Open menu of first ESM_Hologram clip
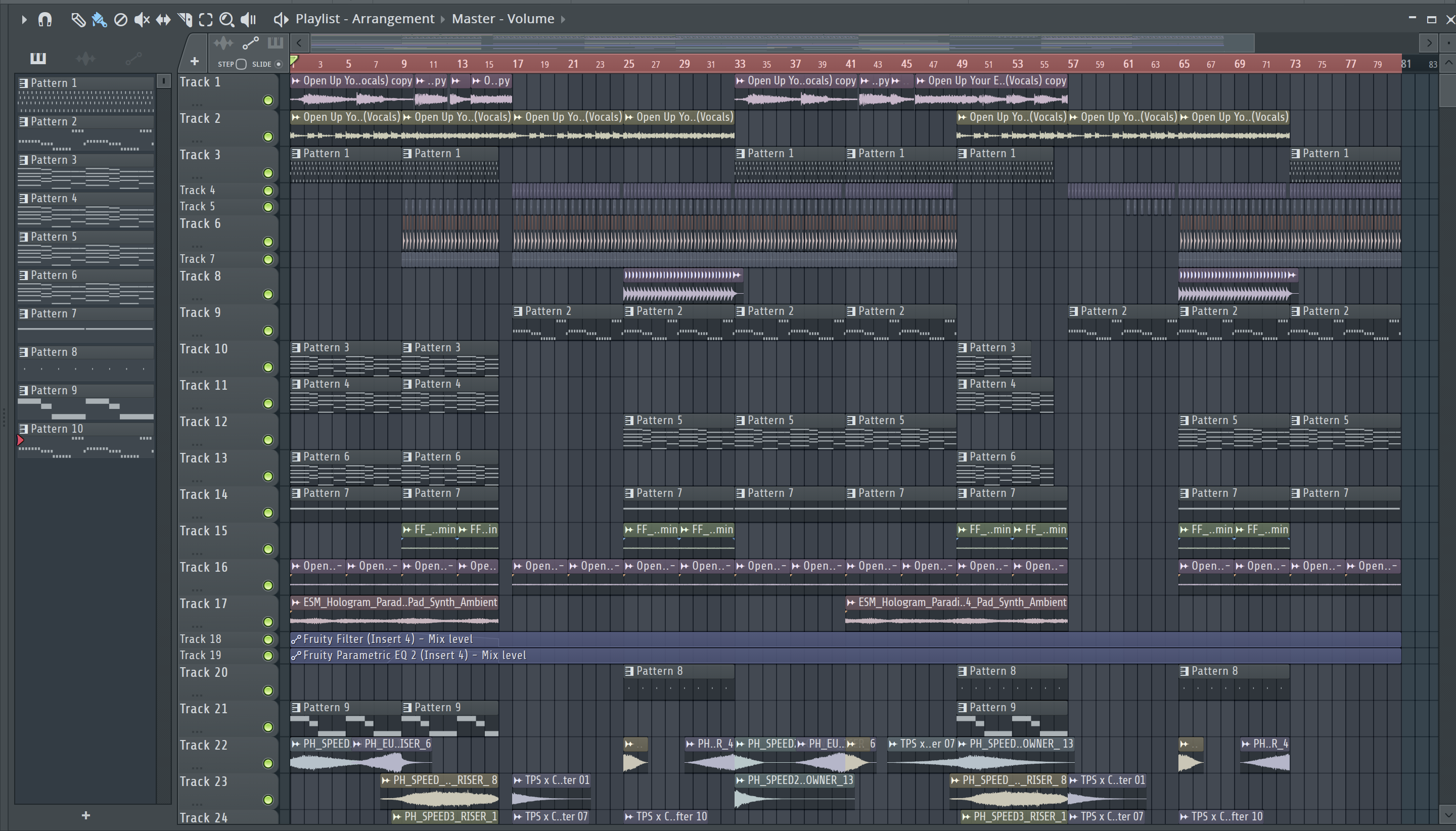 click(296, 603)
